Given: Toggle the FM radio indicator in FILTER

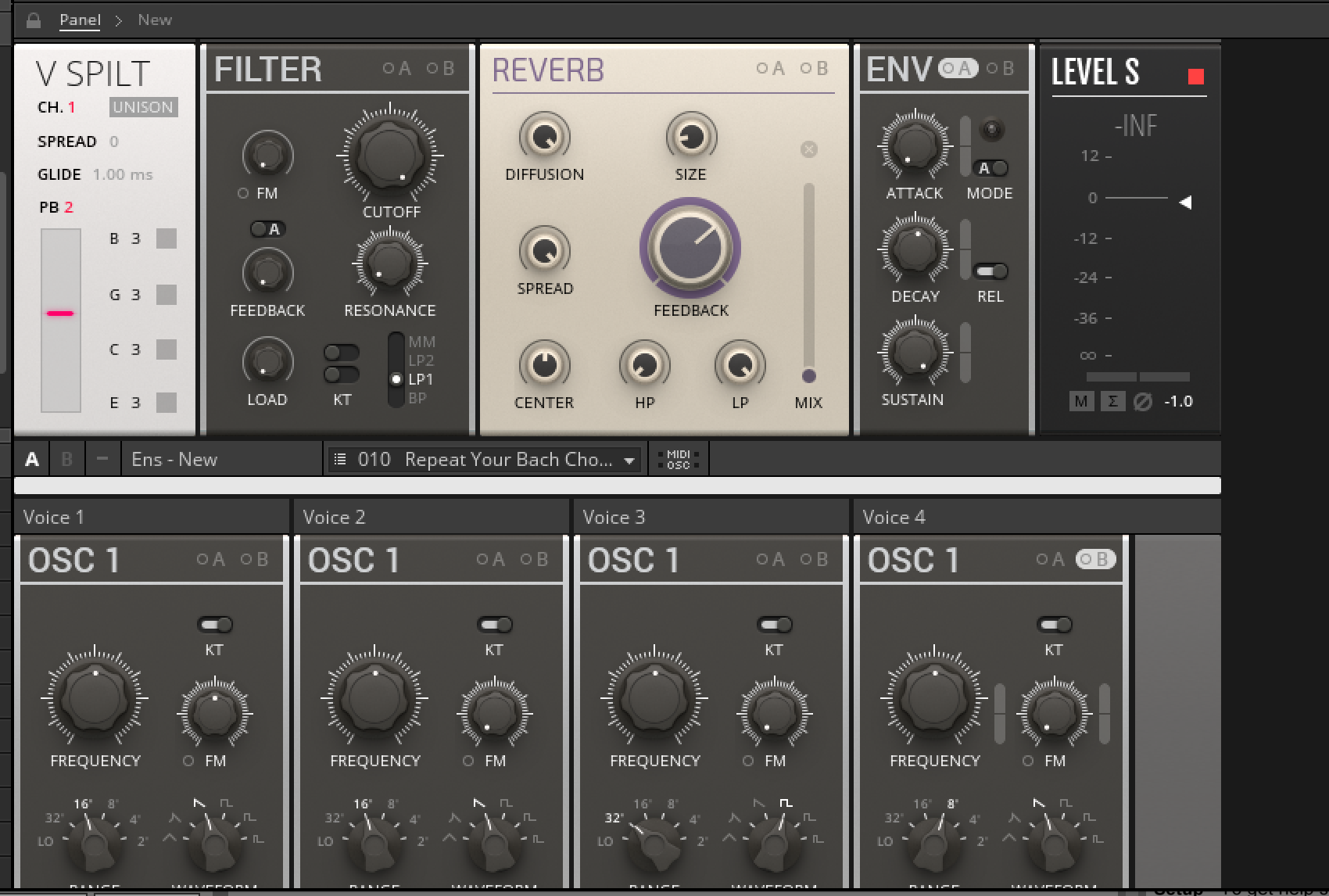Looking at the screenshot, I should 243,193.
